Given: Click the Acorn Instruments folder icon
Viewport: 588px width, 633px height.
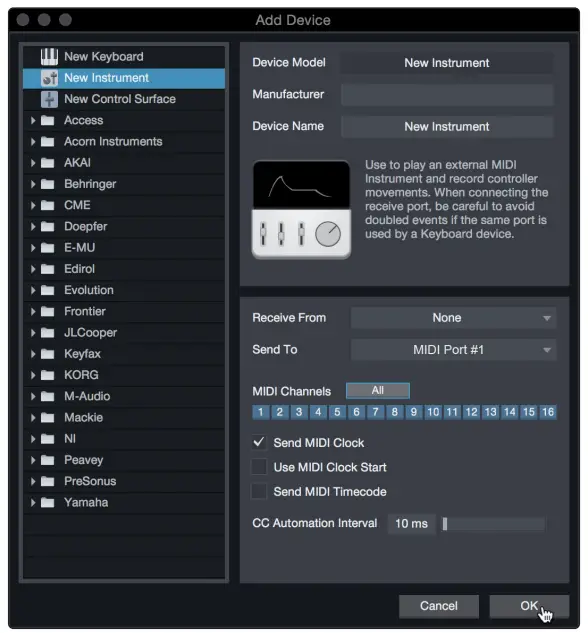Looking at the screenshot, I should click(48, 142).
